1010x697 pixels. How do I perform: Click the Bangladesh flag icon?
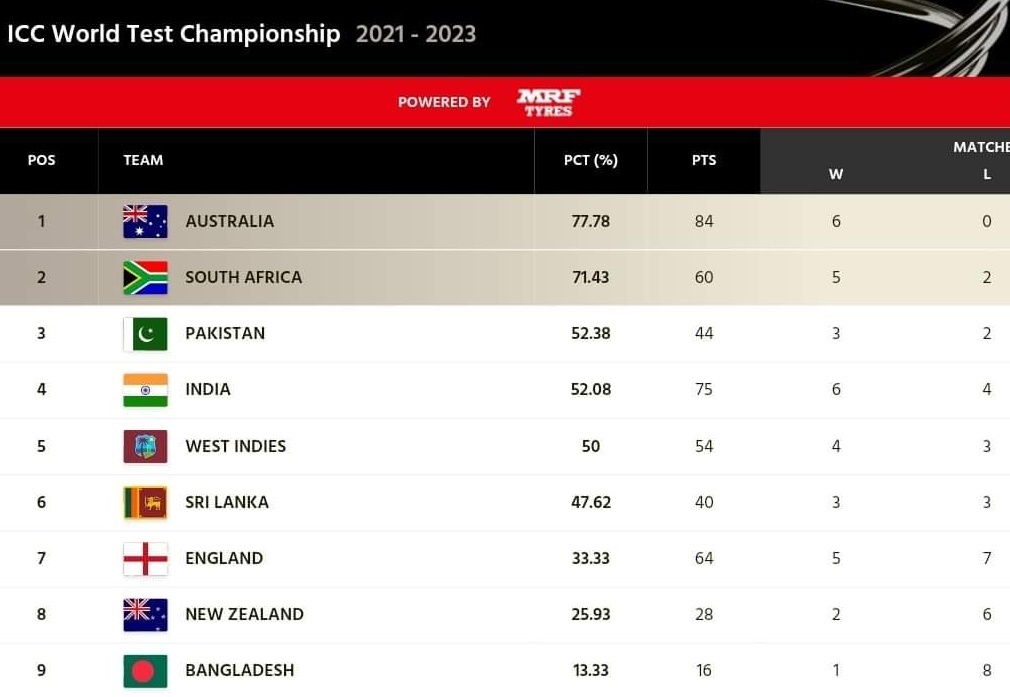pyautogui.click(x=146, y=671)
